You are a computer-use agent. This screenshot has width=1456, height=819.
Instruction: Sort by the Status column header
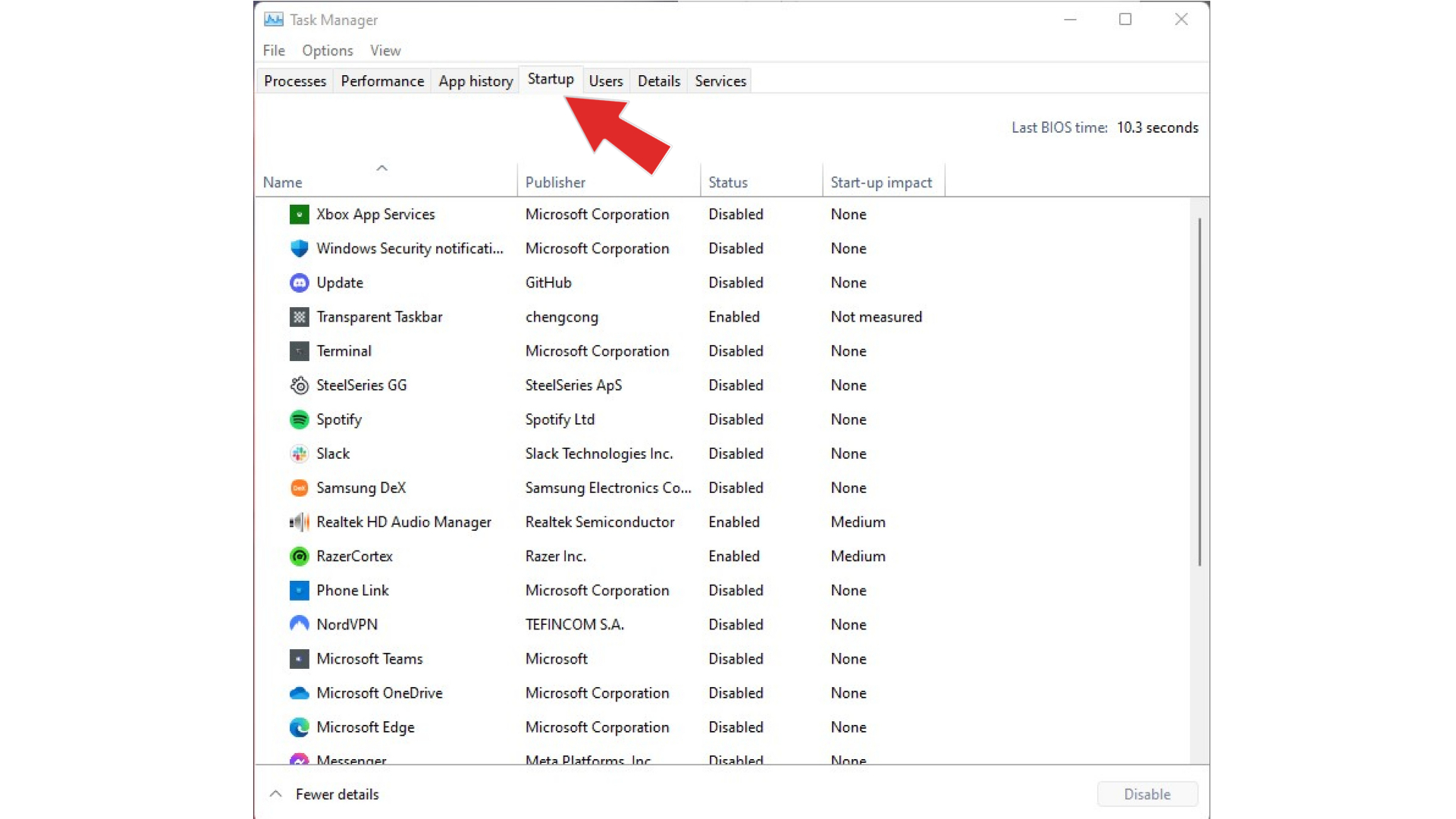coord(761,182)
